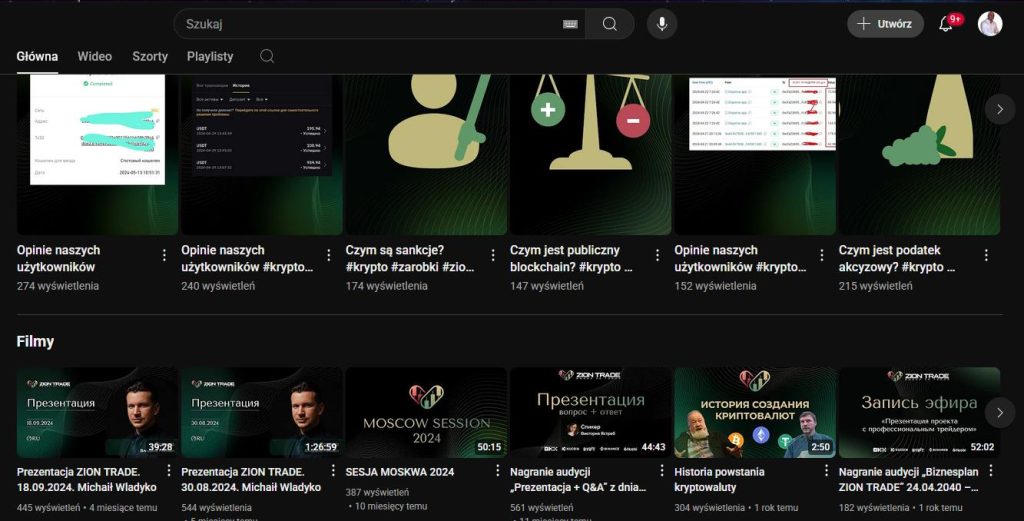Open podatek akcyzowy short thumbnail
The width and height of the screenshot is (1024, 521).
(920, 154)
